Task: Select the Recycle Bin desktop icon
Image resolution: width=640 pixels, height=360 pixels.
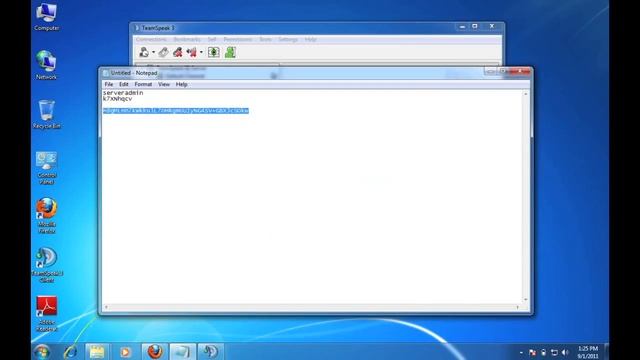Action: pyautogui.click(x=47, y=115)
